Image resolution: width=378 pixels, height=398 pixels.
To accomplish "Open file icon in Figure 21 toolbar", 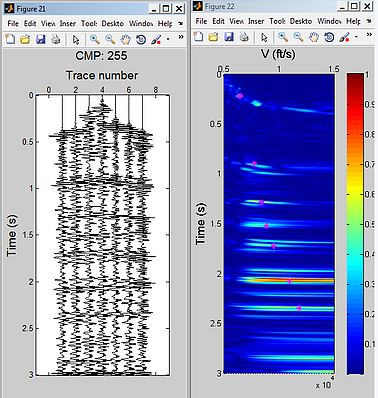I will [x=25, y=40].
